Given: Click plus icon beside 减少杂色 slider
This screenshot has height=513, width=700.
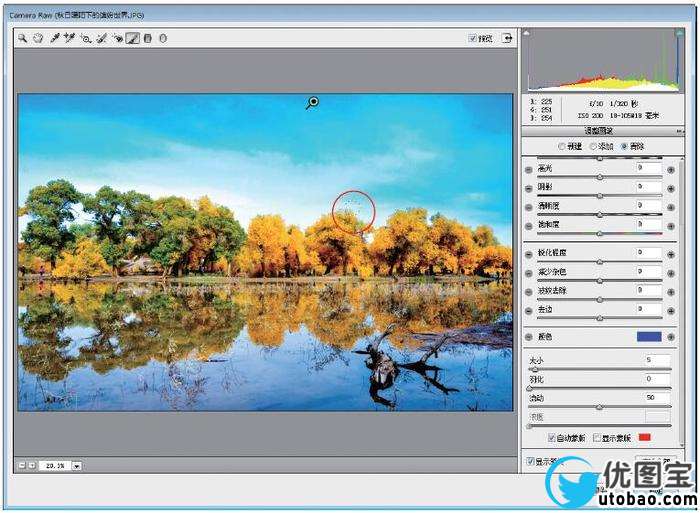Looking at the screenshot, I should click(x=671, y=273).
